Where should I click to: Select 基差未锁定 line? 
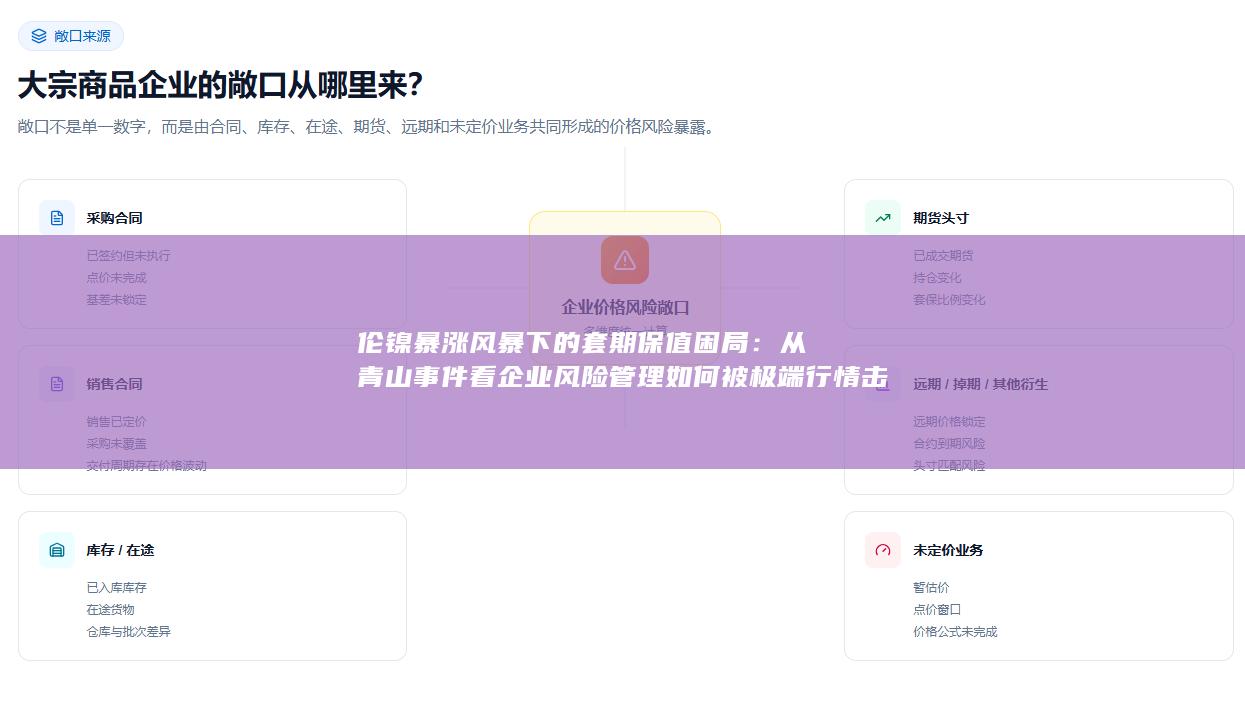117,299
